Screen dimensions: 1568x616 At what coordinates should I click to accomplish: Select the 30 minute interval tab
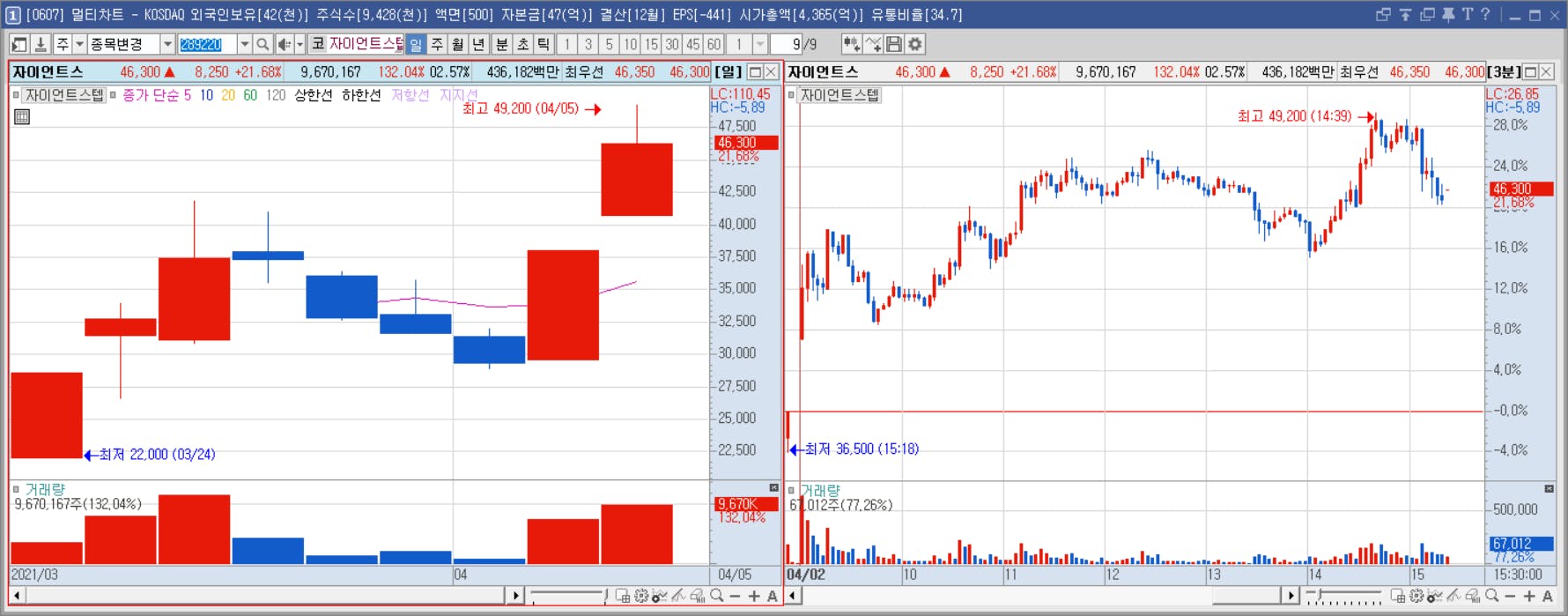pyautogui.click(x=672, y=44)
